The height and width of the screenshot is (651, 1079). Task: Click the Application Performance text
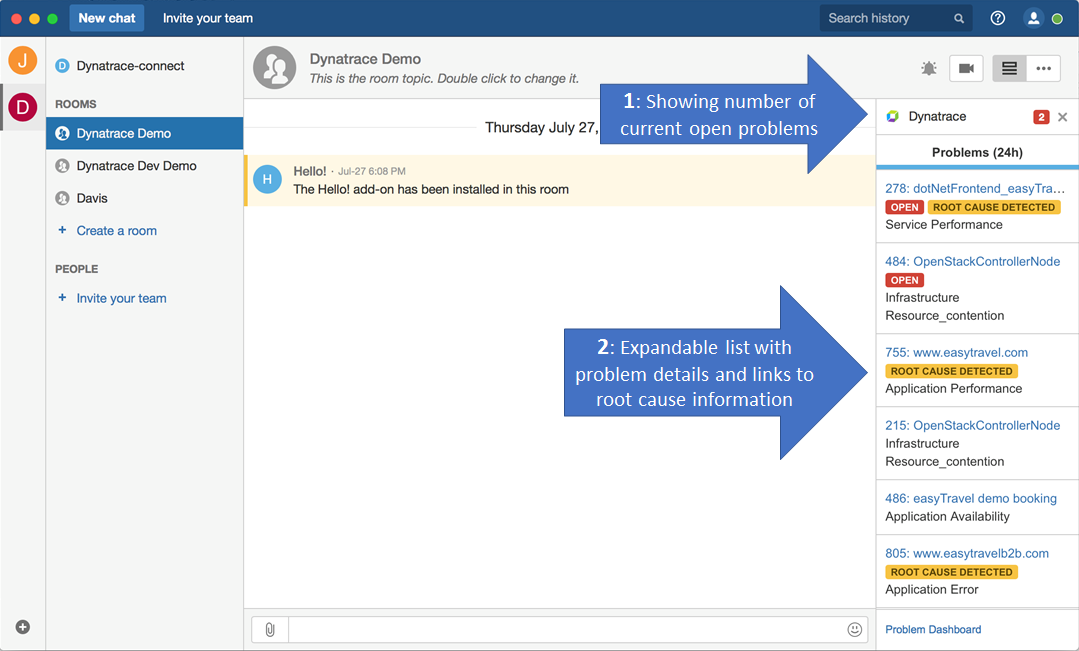[x=954, y=389]
